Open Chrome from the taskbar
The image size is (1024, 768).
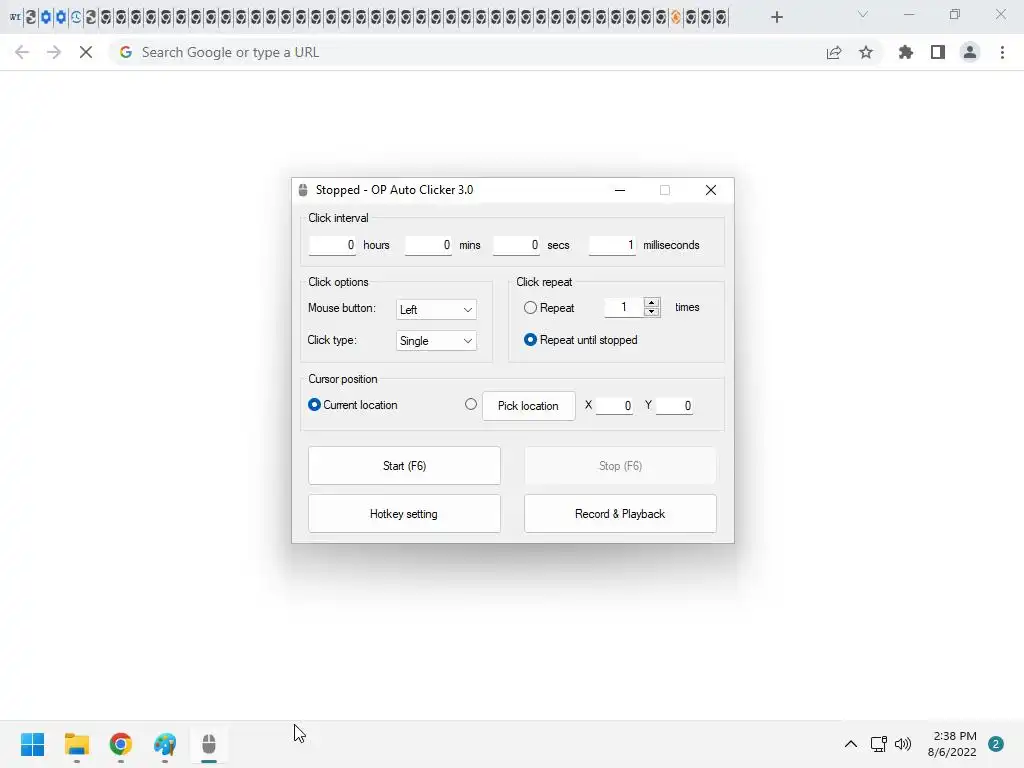pos(121,744)
